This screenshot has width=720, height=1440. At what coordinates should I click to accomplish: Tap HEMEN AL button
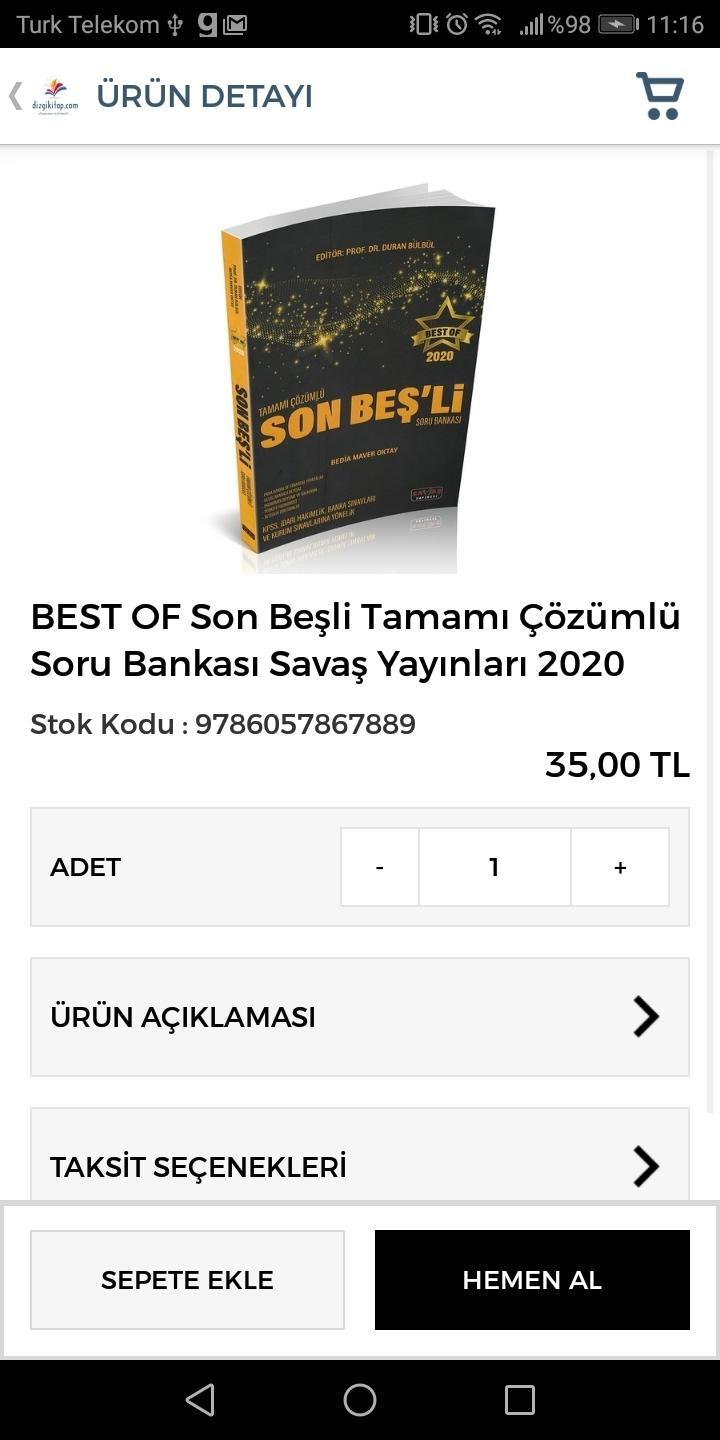click(532, 1280)
